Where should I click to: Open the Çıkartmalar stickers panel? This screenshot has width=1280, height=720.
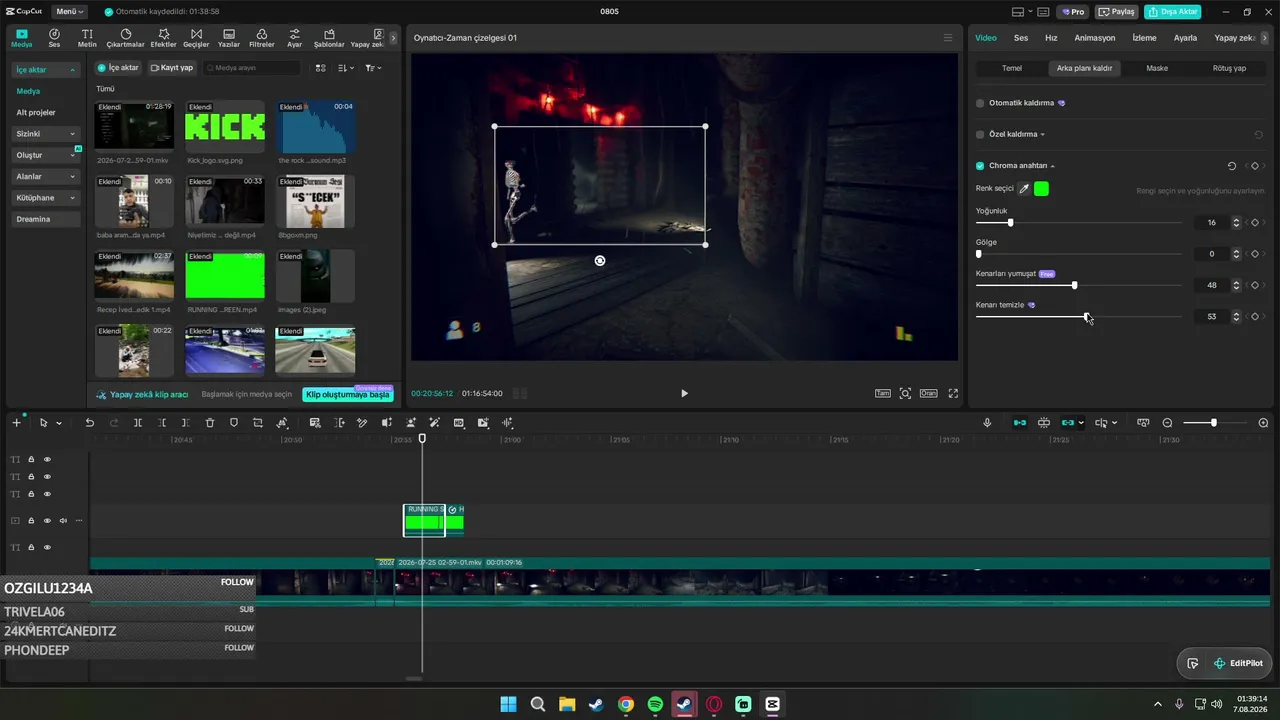pos(126,38)
